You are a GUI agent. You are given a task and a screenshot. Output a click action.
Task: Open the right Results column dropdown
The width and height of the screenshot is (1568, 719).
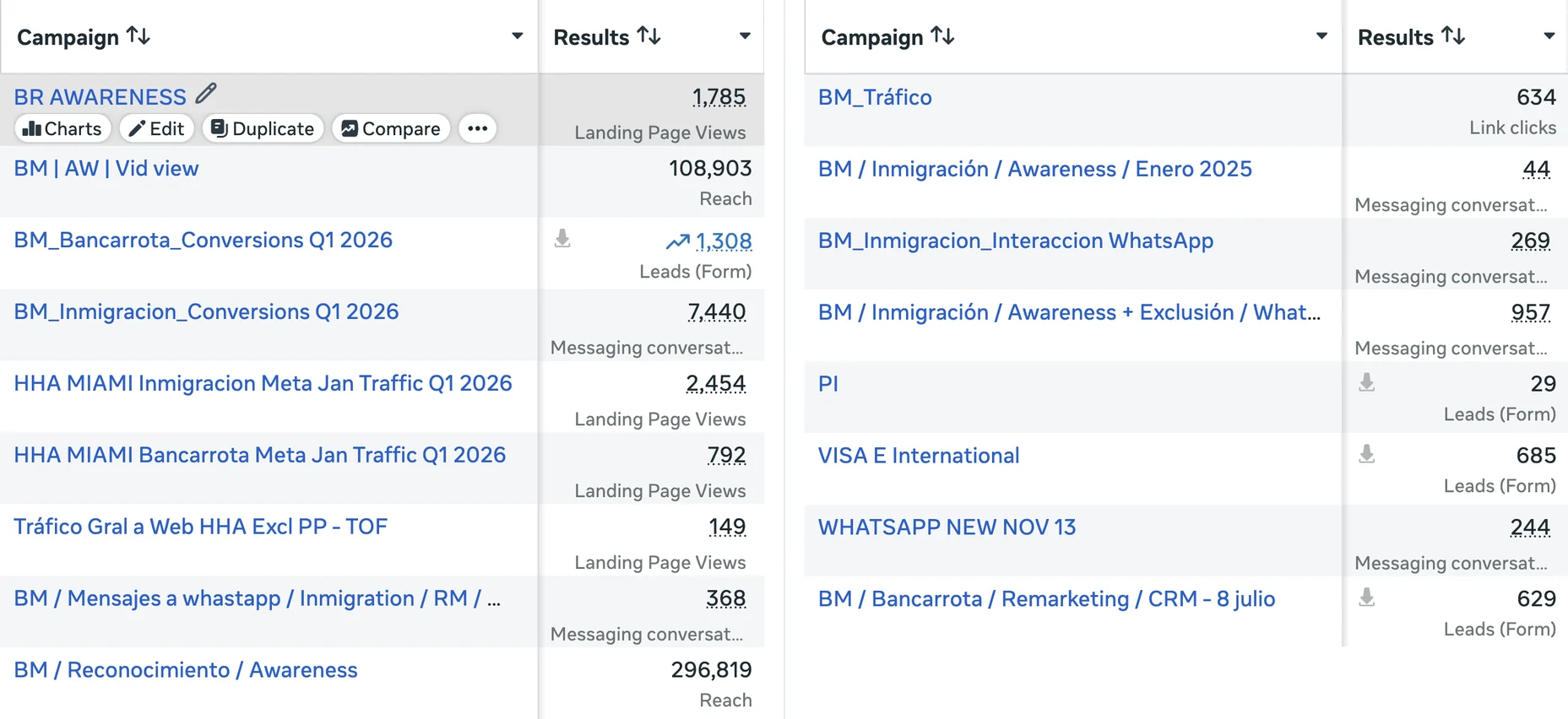coord(1549,36)
